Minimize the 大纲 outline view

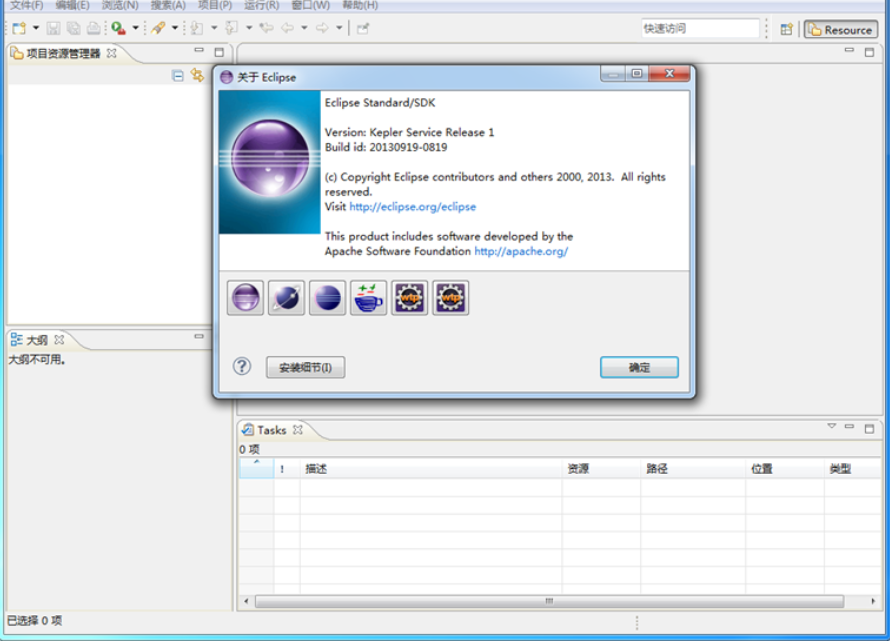coord(199,337)
